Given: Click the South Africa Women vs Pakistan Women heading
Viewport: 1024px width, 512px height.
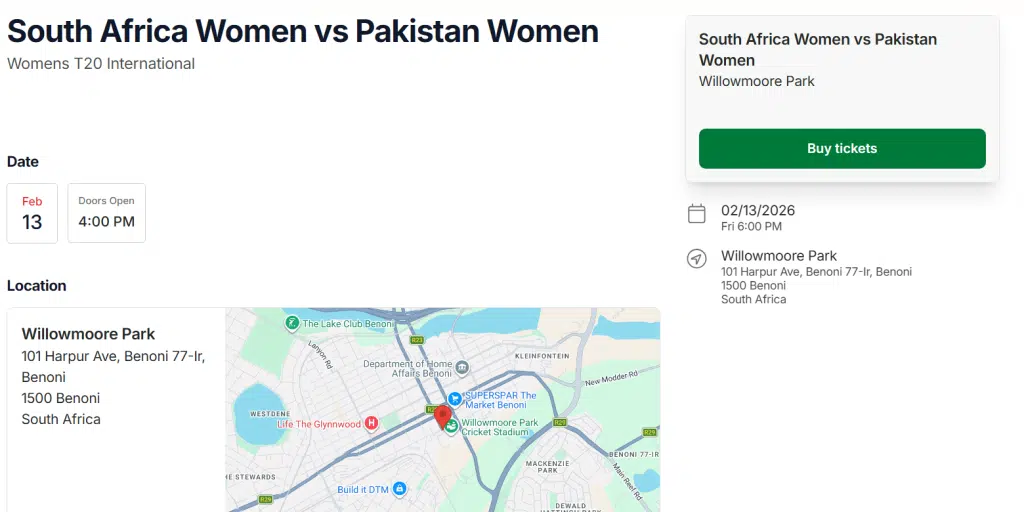Looking at the screenshot, I should (x=303, y=31).
